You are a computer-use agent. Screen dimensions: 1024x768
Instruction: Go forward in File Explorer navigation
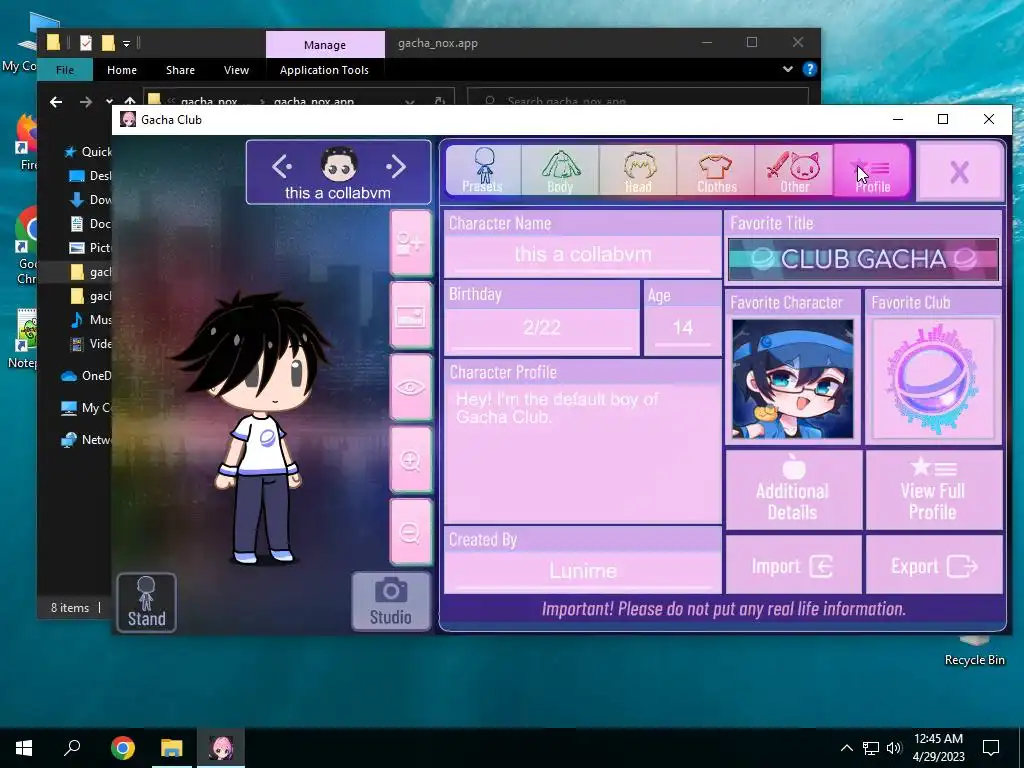point(86,102)
